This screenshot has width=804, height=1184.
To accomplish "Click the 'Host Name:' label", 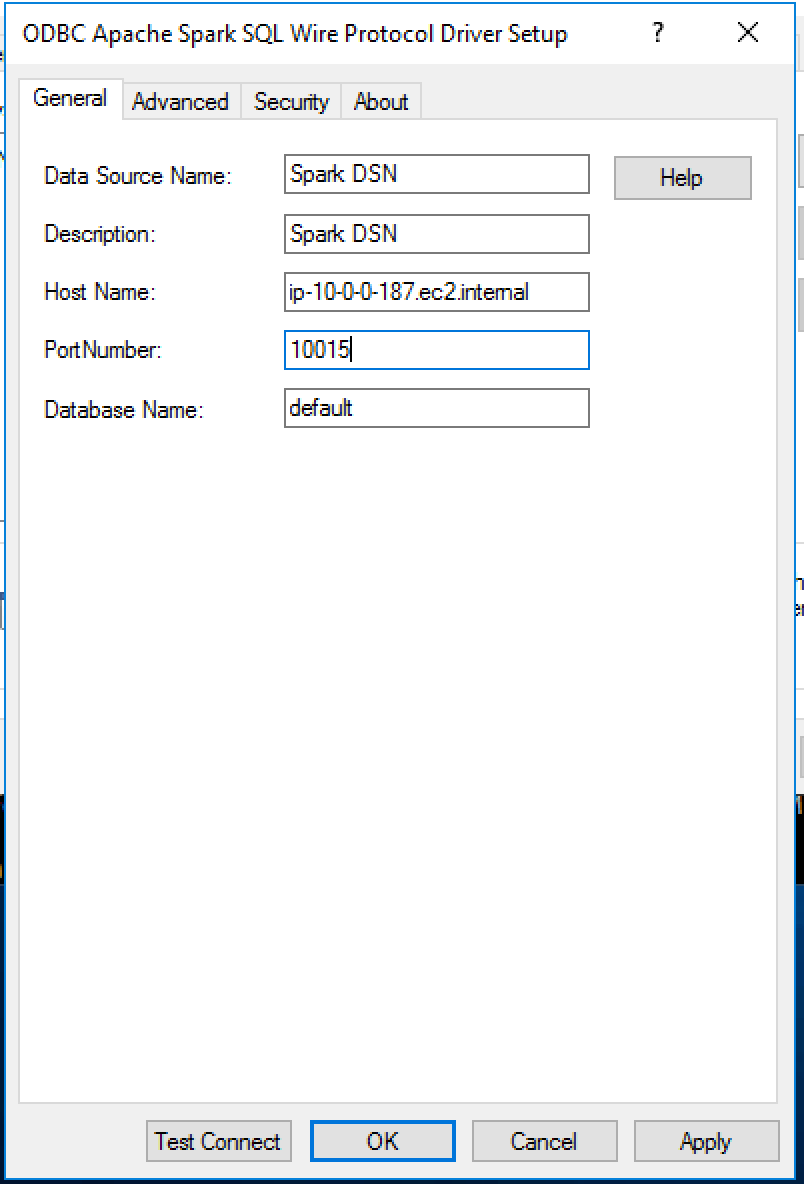I will pyautogui.click(x=100, y=292).
